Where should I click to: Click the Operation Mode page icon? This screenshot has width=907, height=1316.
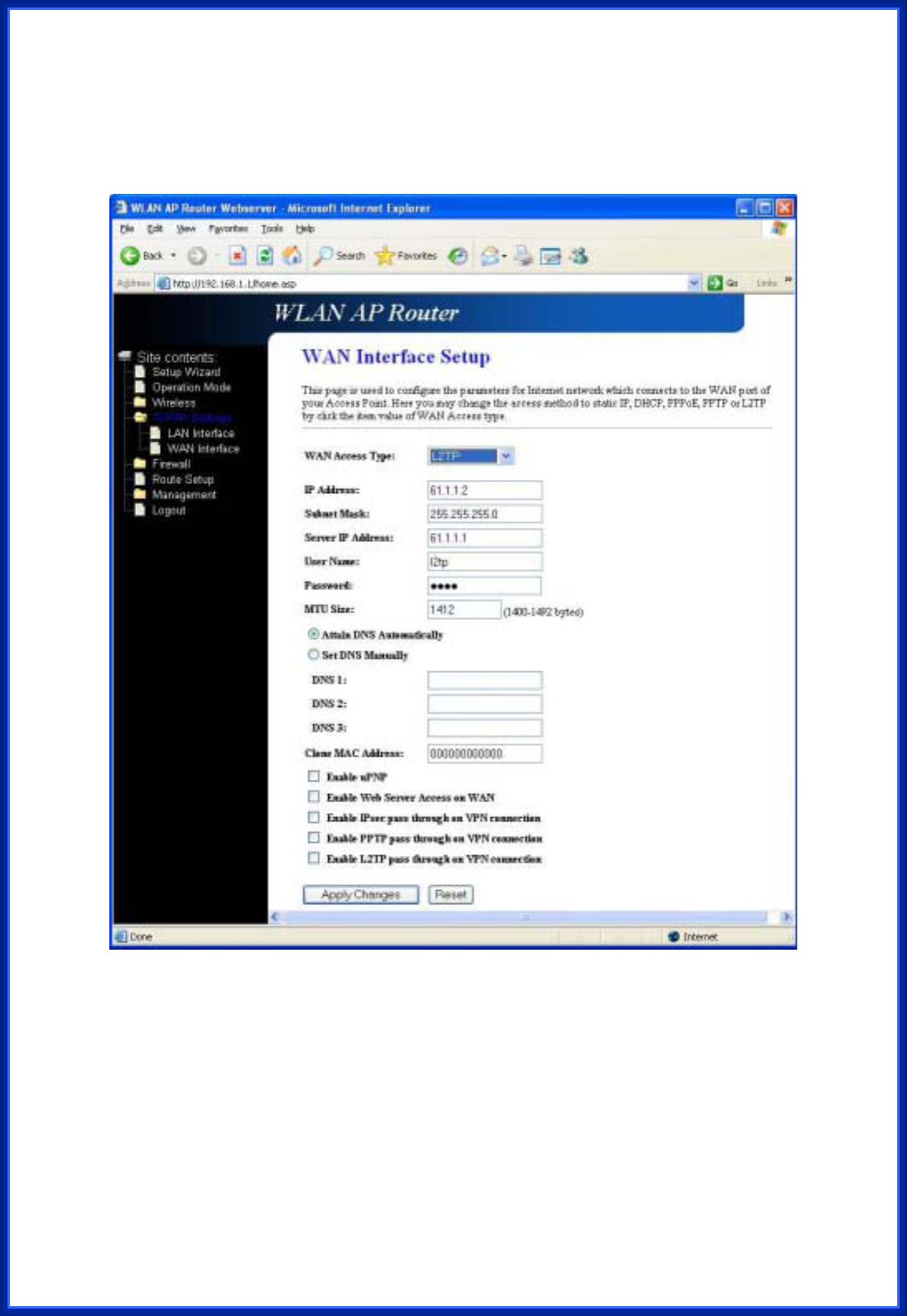click(140, 387)
